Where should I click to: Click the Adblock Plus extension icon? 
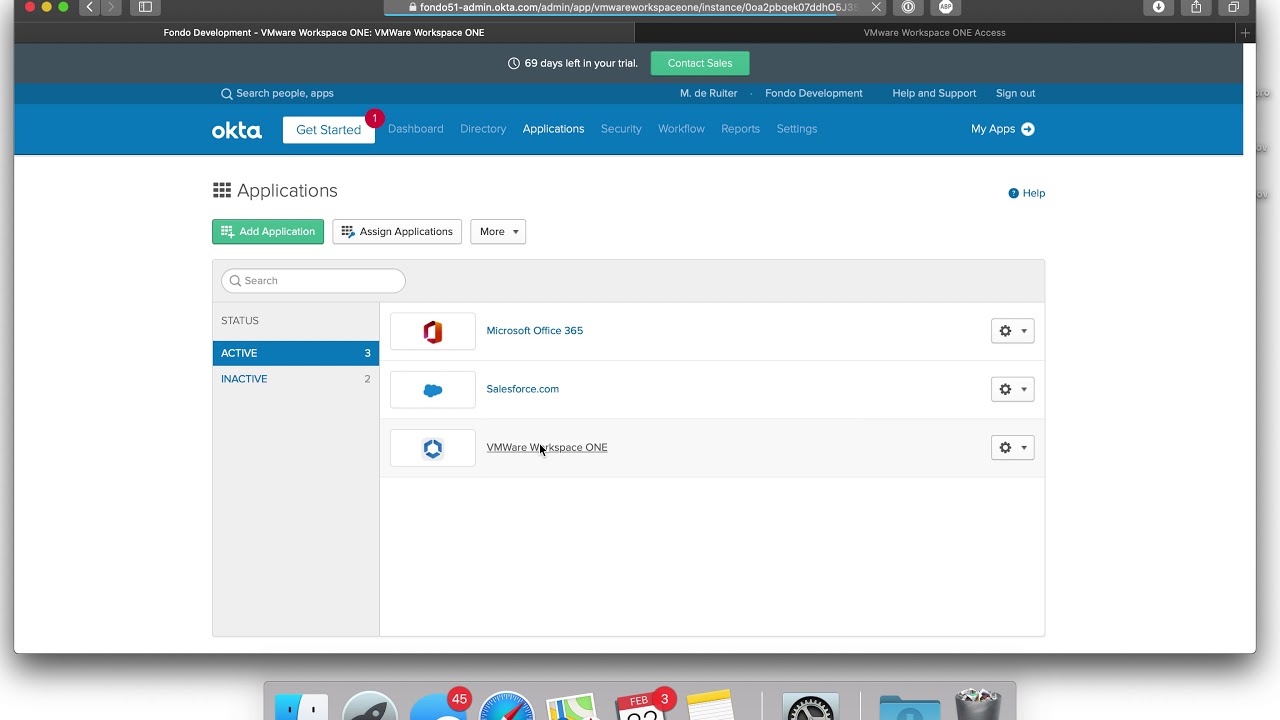[945, 7]
